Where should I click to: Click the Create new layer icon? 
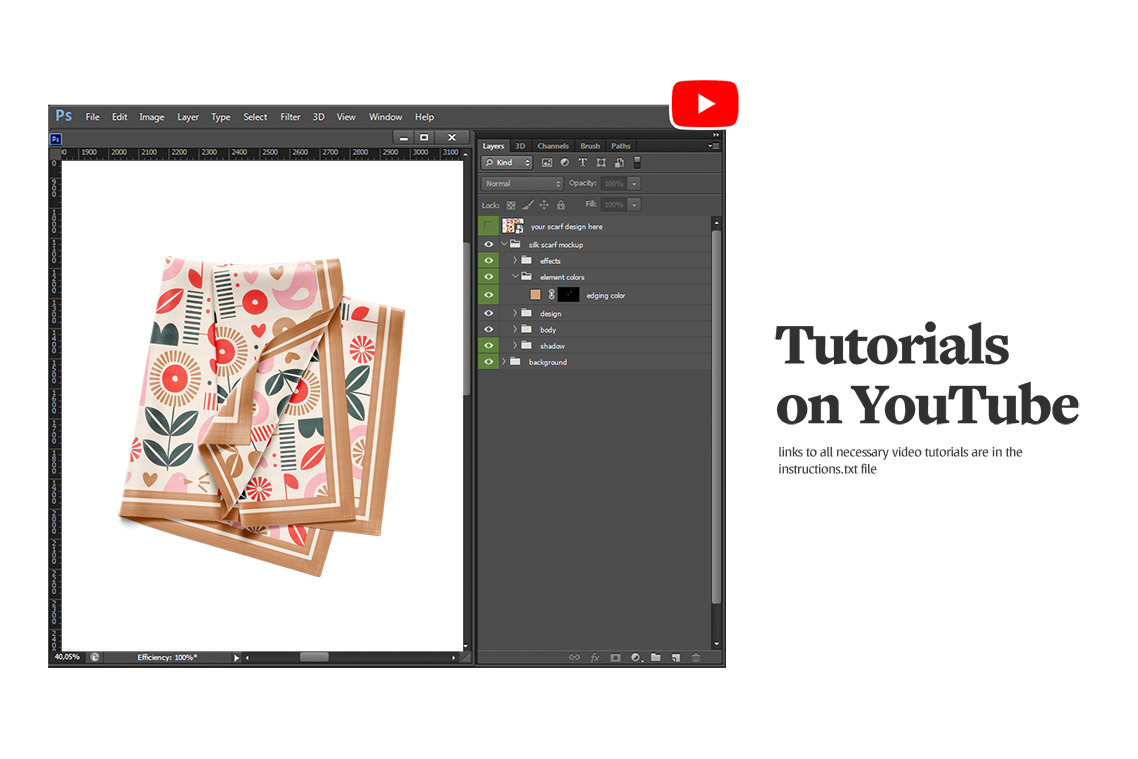pos(676,657)
